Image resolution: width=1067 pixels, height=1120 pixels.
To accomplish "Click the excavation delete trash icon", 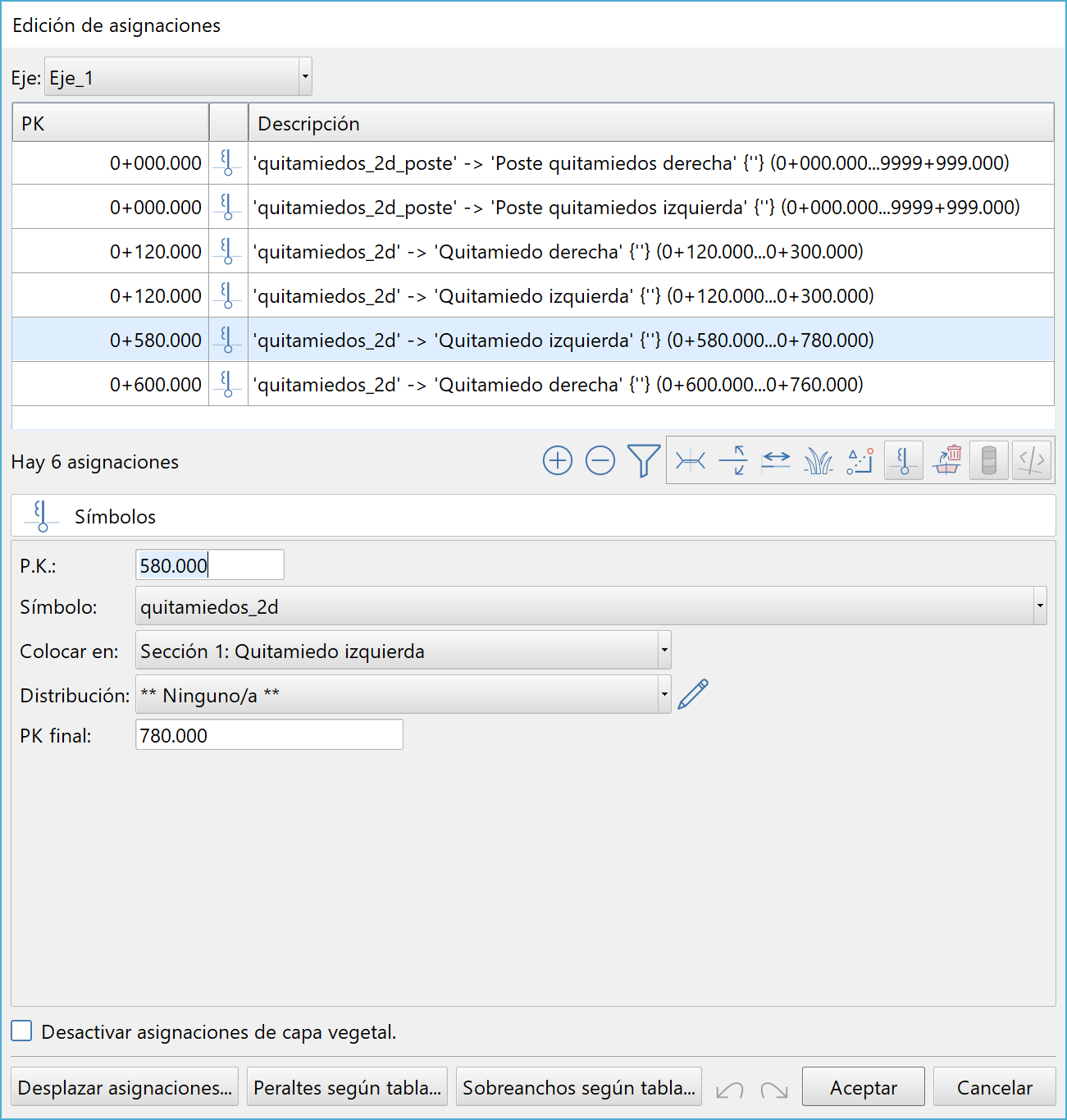I will coord(946,460).
